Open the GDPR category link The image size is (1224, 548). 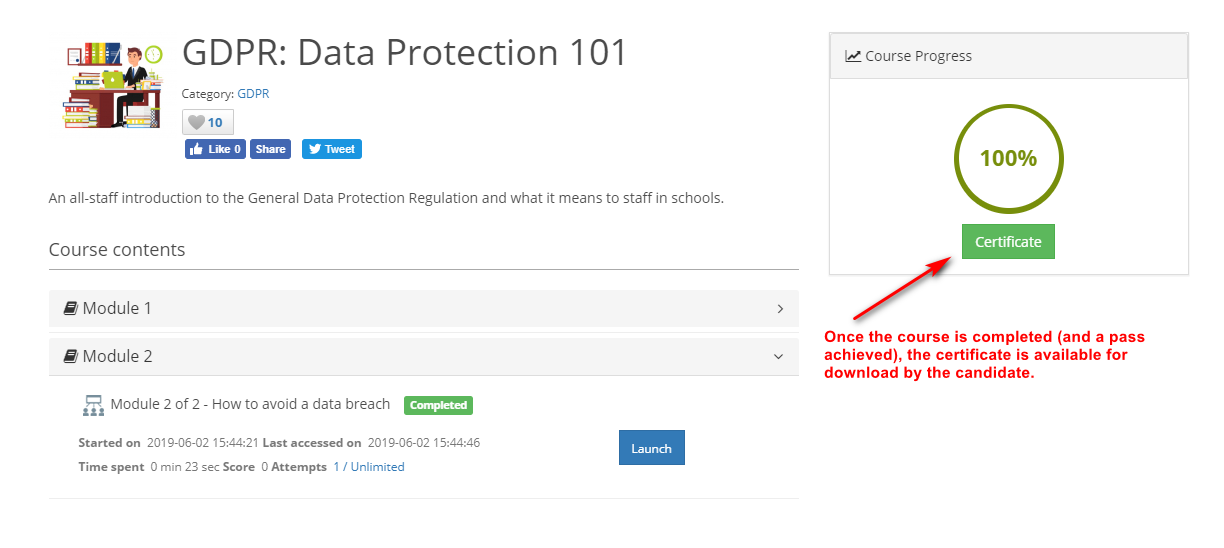(x=253, y=94)
